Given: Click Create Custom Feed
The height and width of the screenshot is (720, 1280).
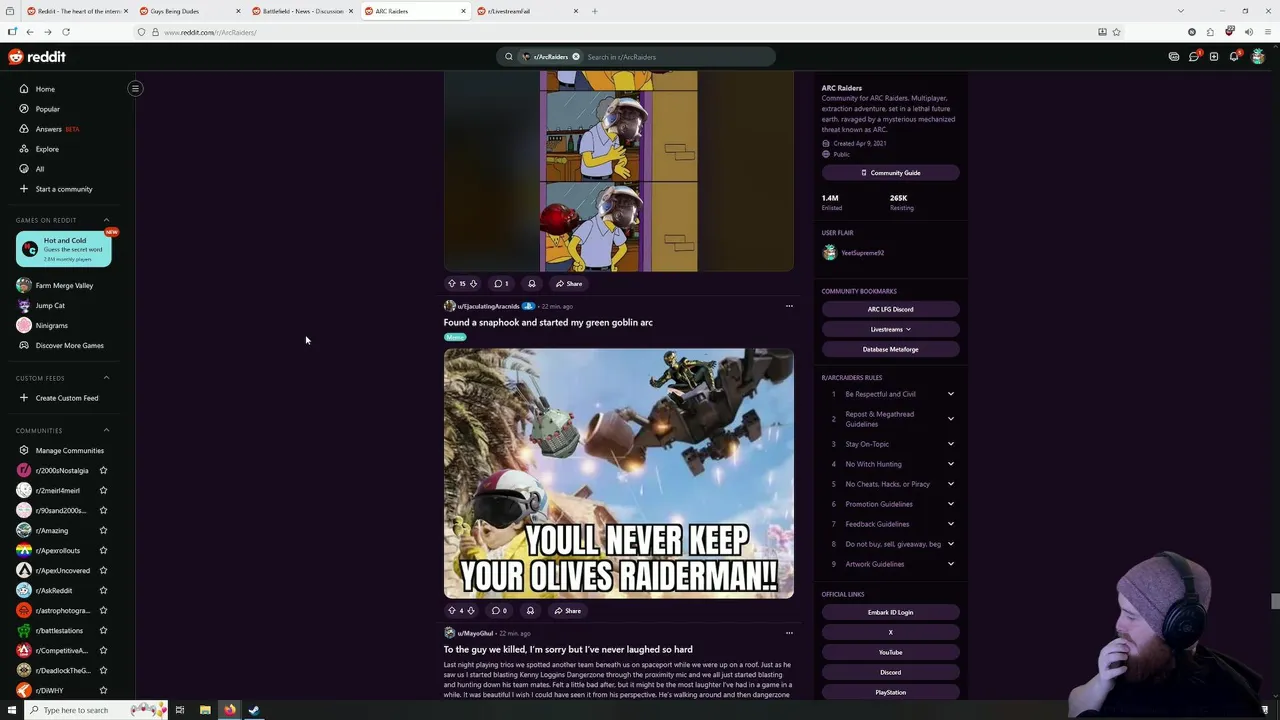Looking at the screenshot, I should [66, 398].
